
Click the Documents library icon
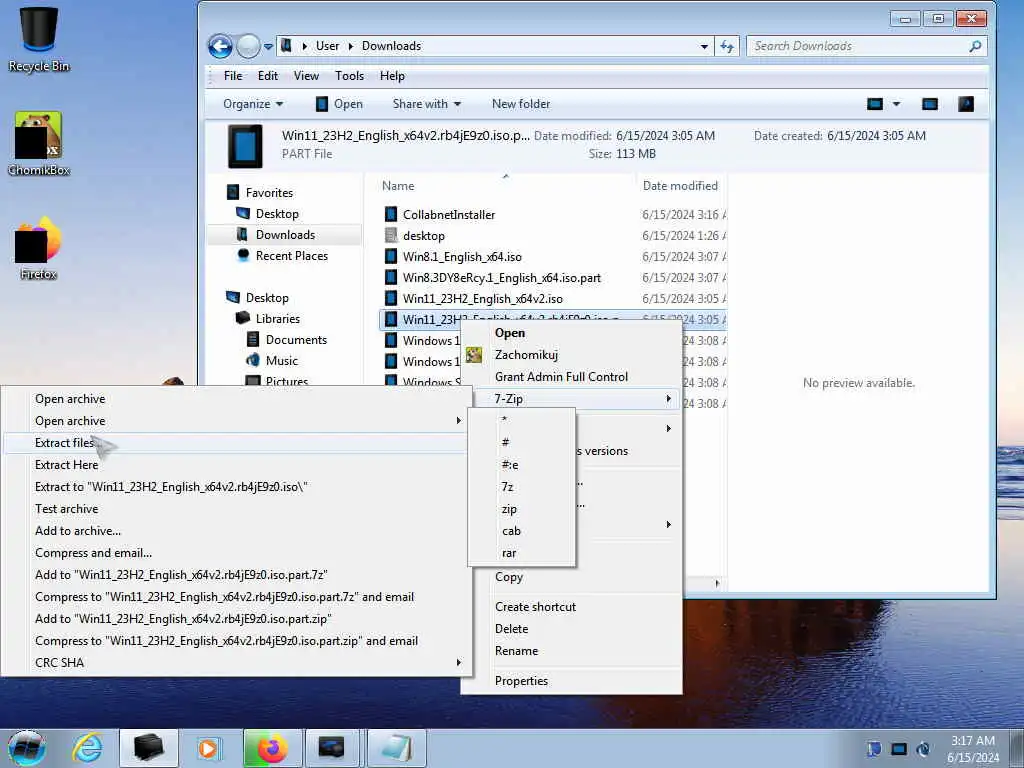pos(253,339)
